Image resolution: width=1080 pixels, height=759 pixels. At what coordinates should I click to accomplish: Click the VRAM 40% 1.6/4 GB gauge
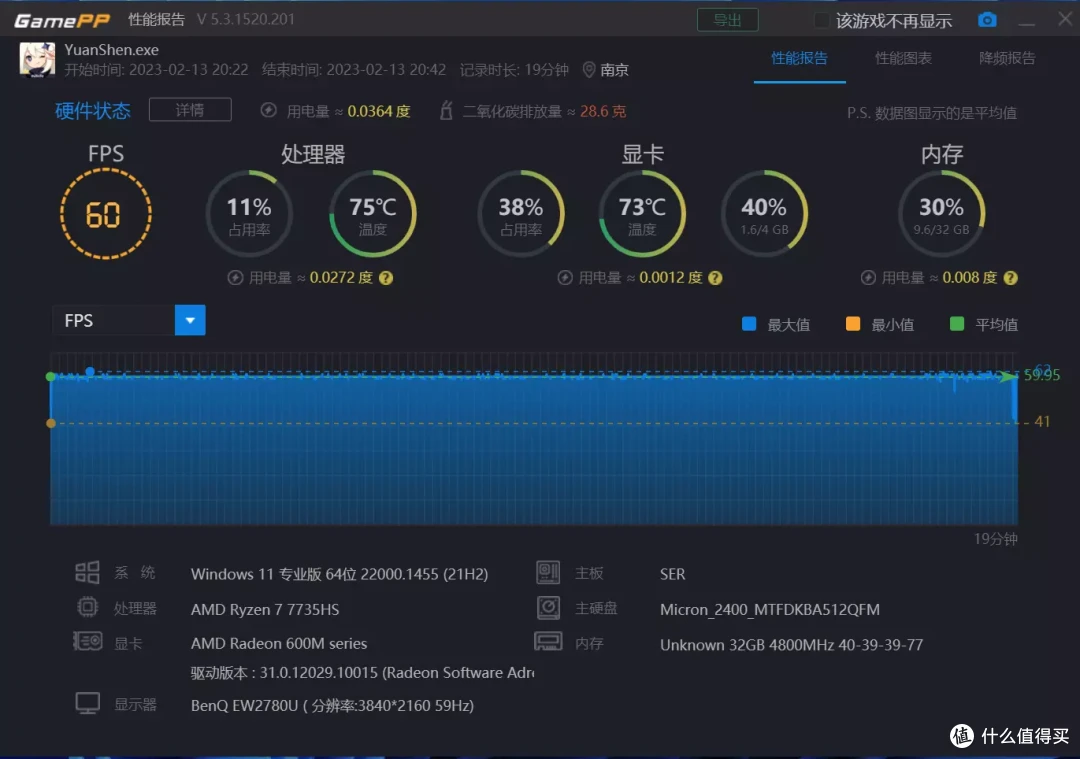coord(764,214)
